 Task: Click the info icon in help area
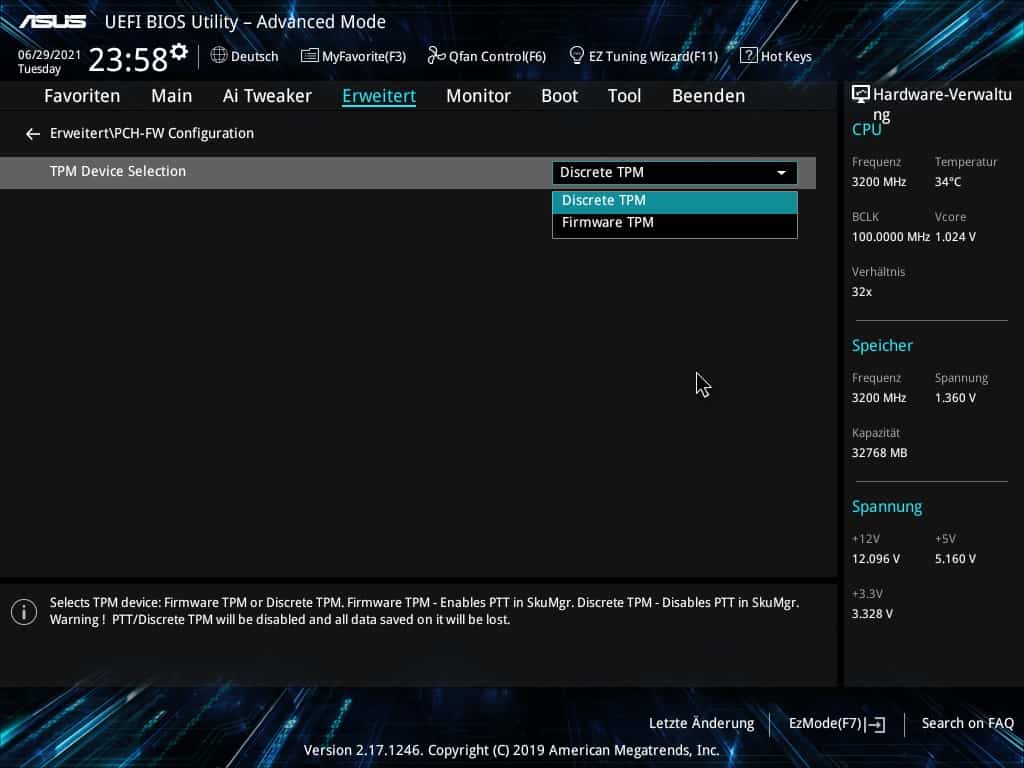point(24,612)
